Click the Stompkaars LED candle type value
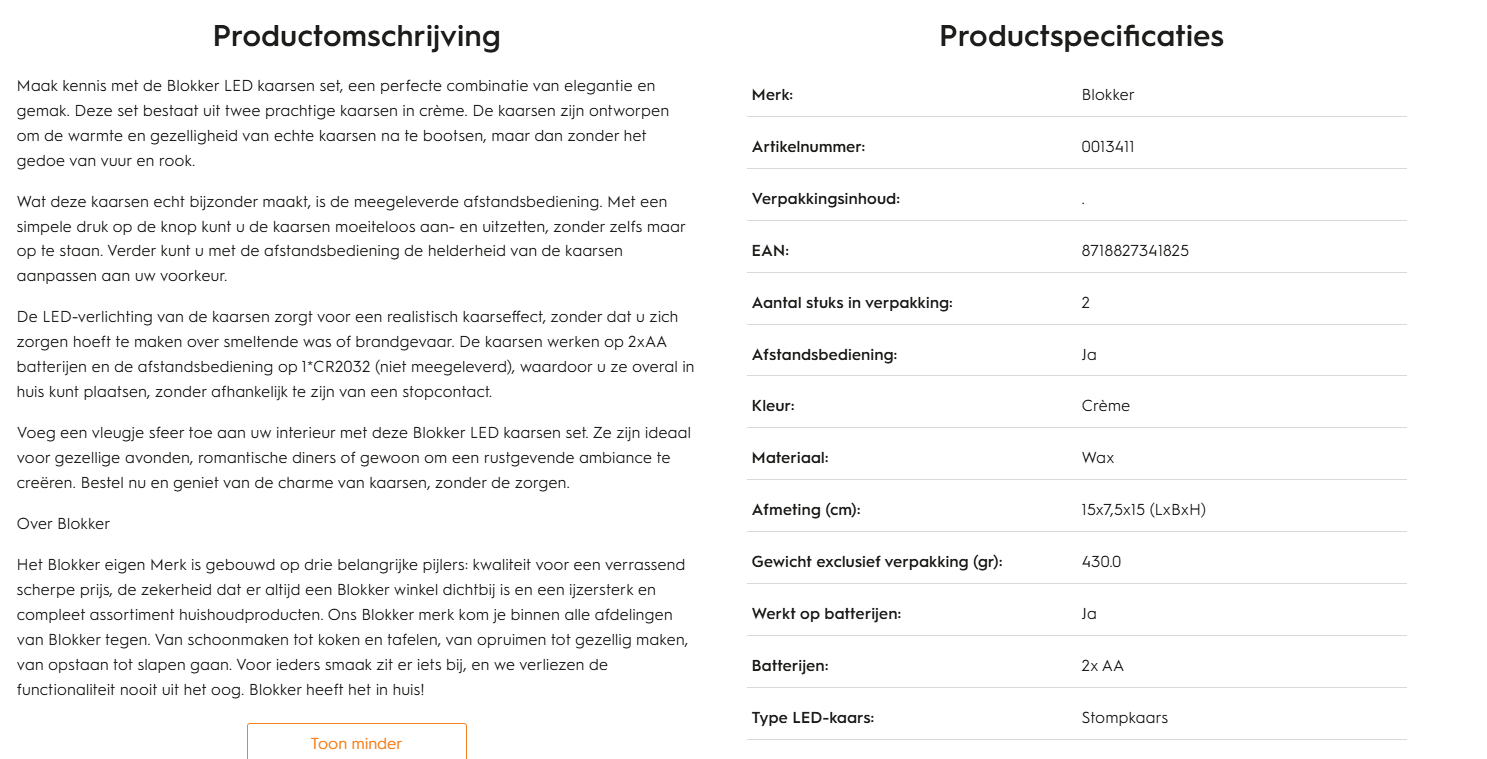Viewport: 1487px width, 759px height. pos(1124,718)
